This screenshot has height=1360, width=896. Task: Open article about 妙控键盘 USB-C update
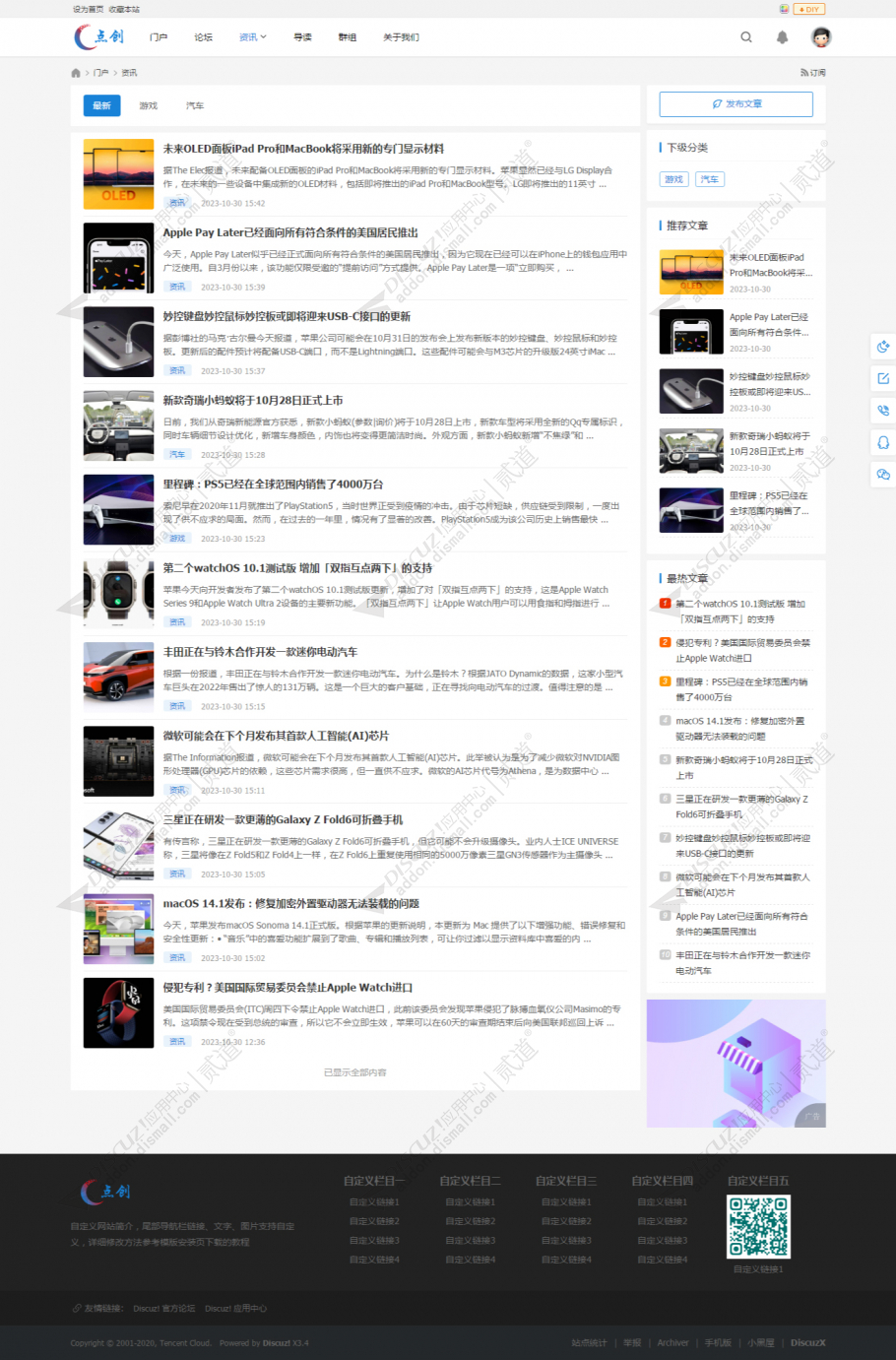[x=287, y=317]
